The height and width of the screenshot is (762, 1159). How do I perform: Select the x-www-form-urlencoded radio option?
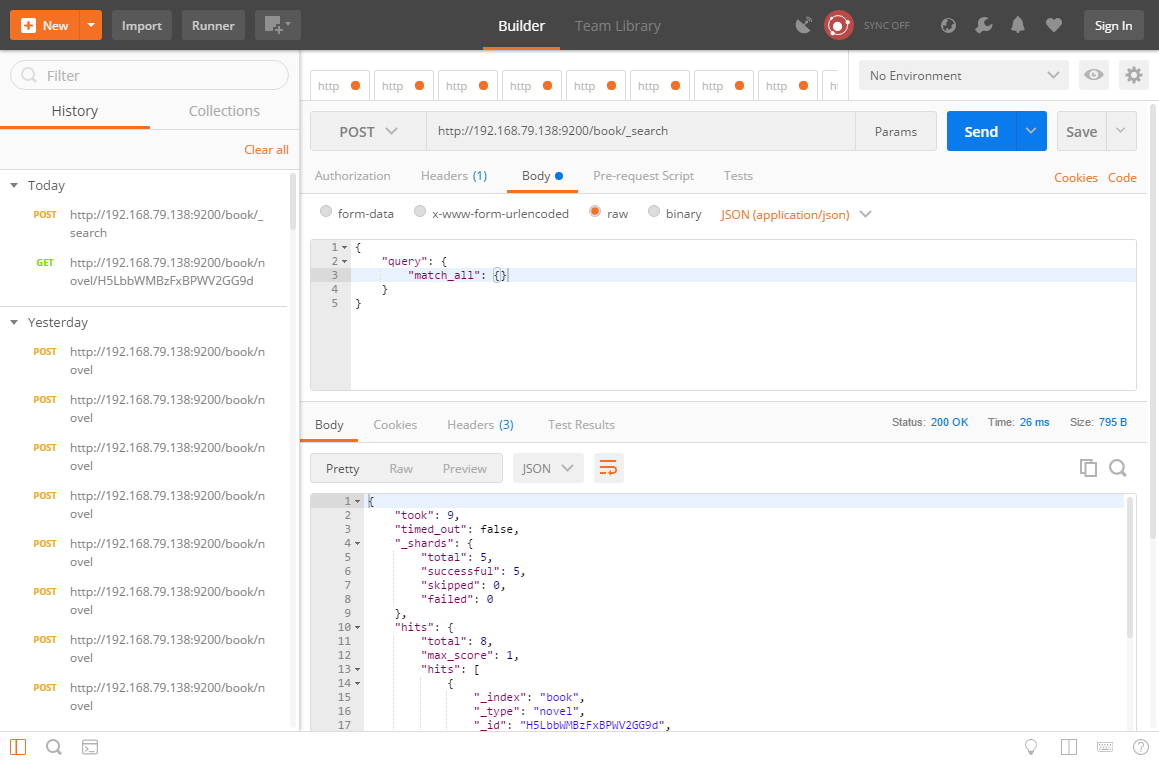(421, 213)
